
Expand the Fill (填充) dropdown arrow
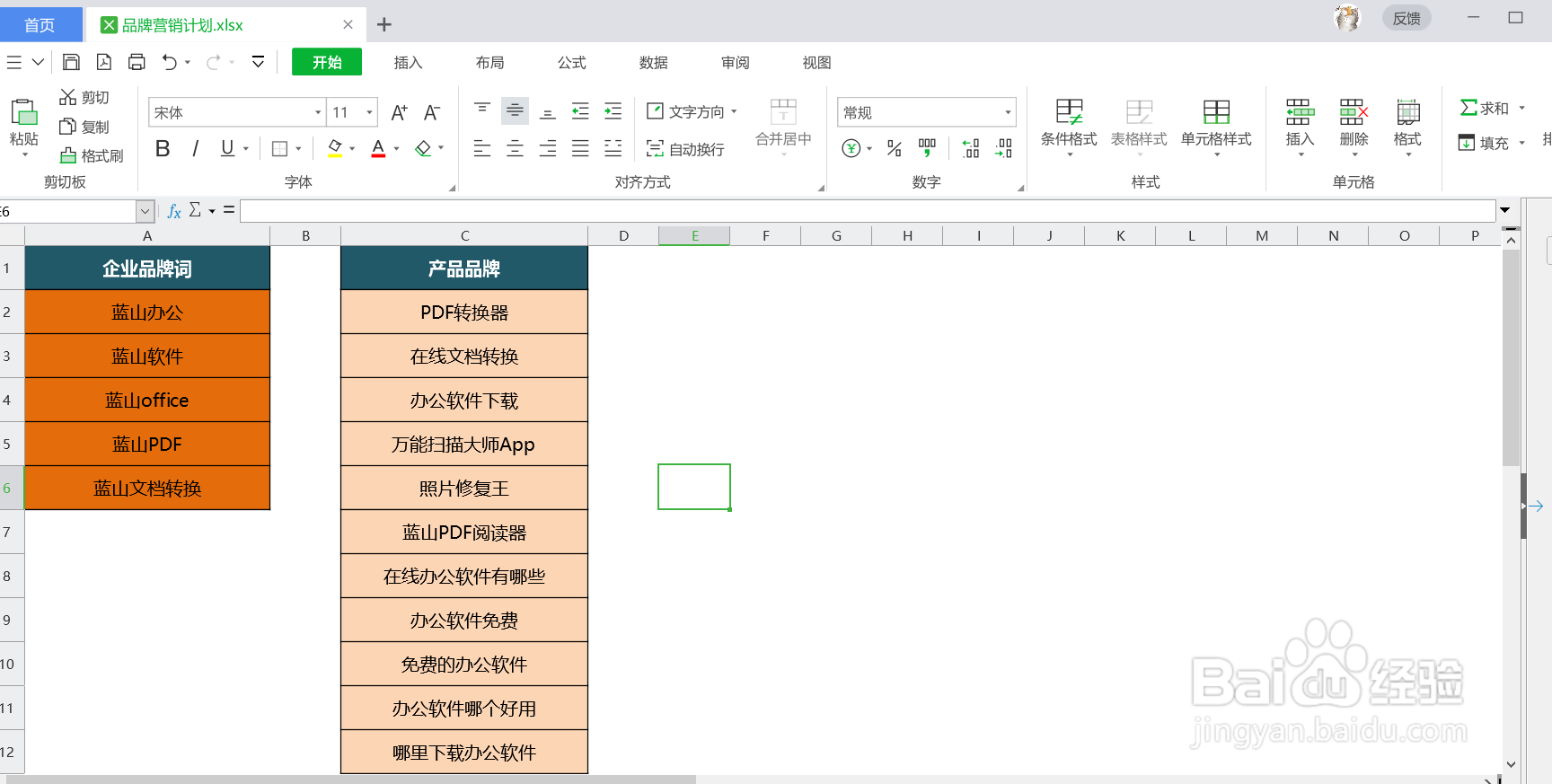point(1521,143)
